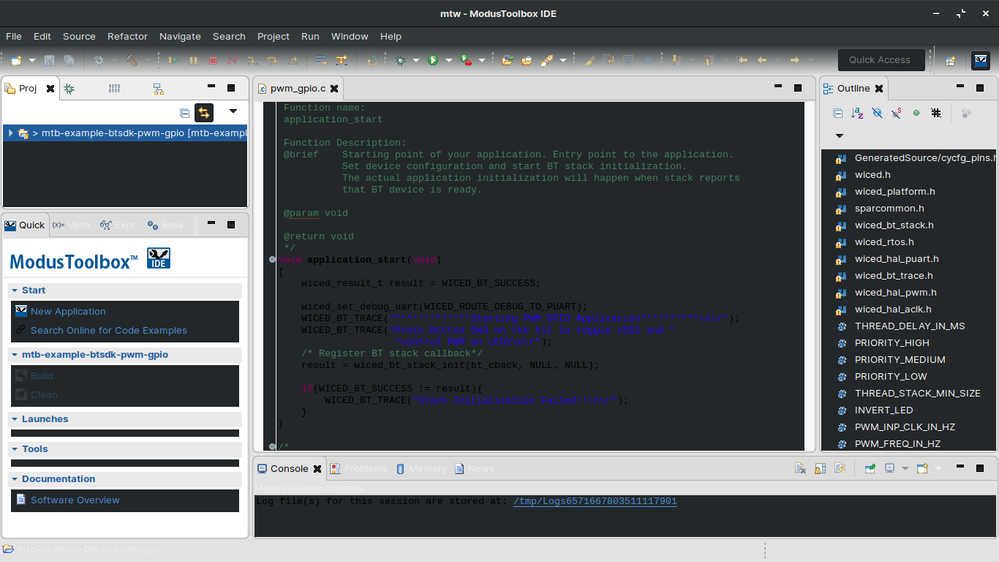Click the Back navigation arrow icon
Image resolution: width=999 pixels, height=562 pixels.
[762, 60]
